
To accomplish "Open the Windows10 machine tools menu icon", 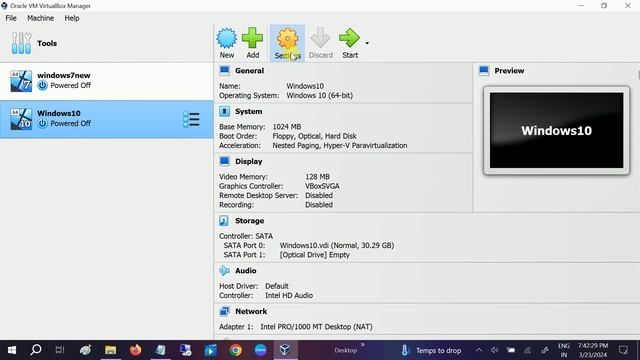I will click(x=191, y=119).
